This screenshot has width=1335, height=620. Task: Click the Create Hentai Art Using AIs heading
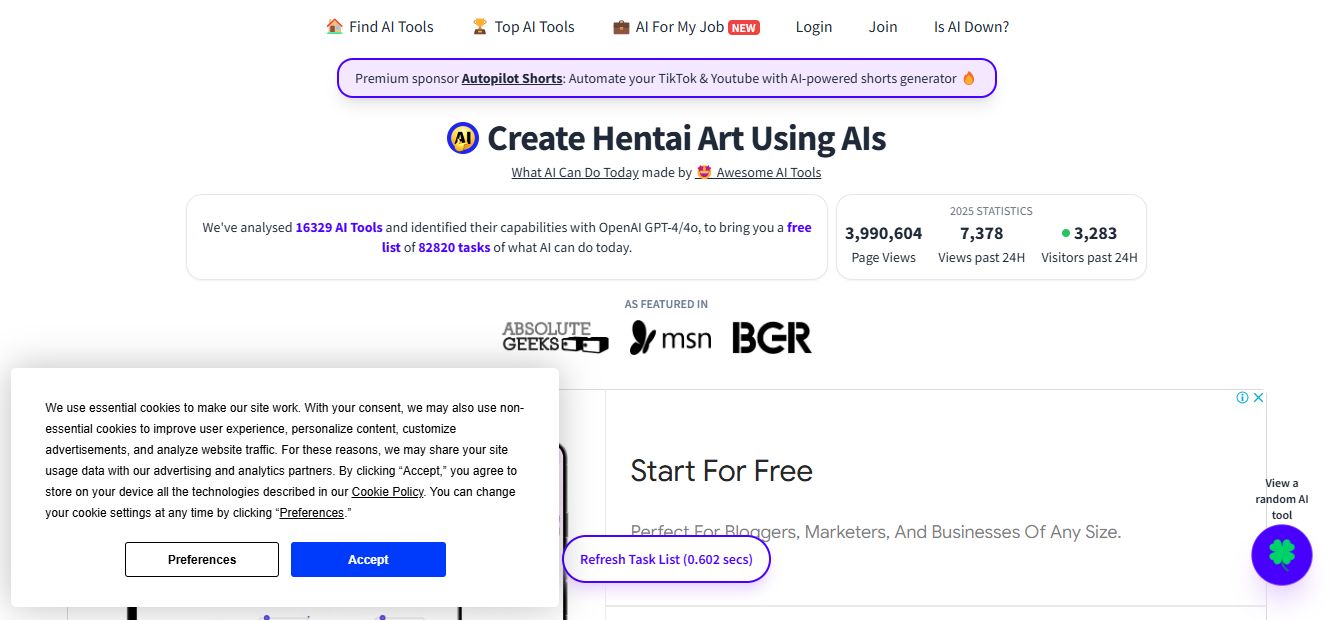coord(686,138)
